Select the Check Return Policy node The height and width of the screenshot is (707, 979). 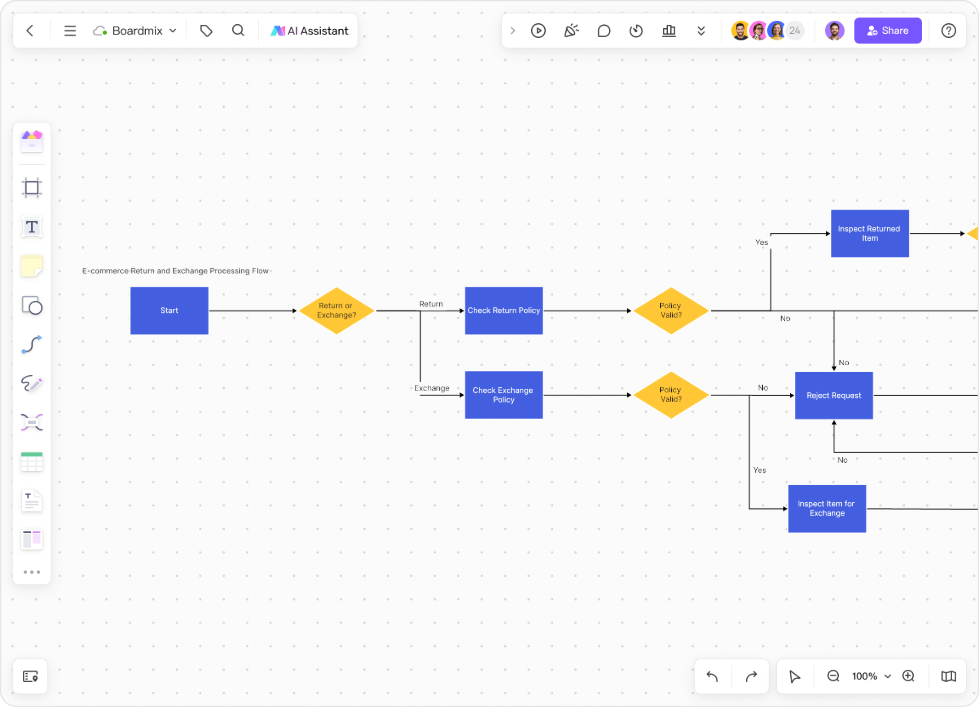[504, 310]
